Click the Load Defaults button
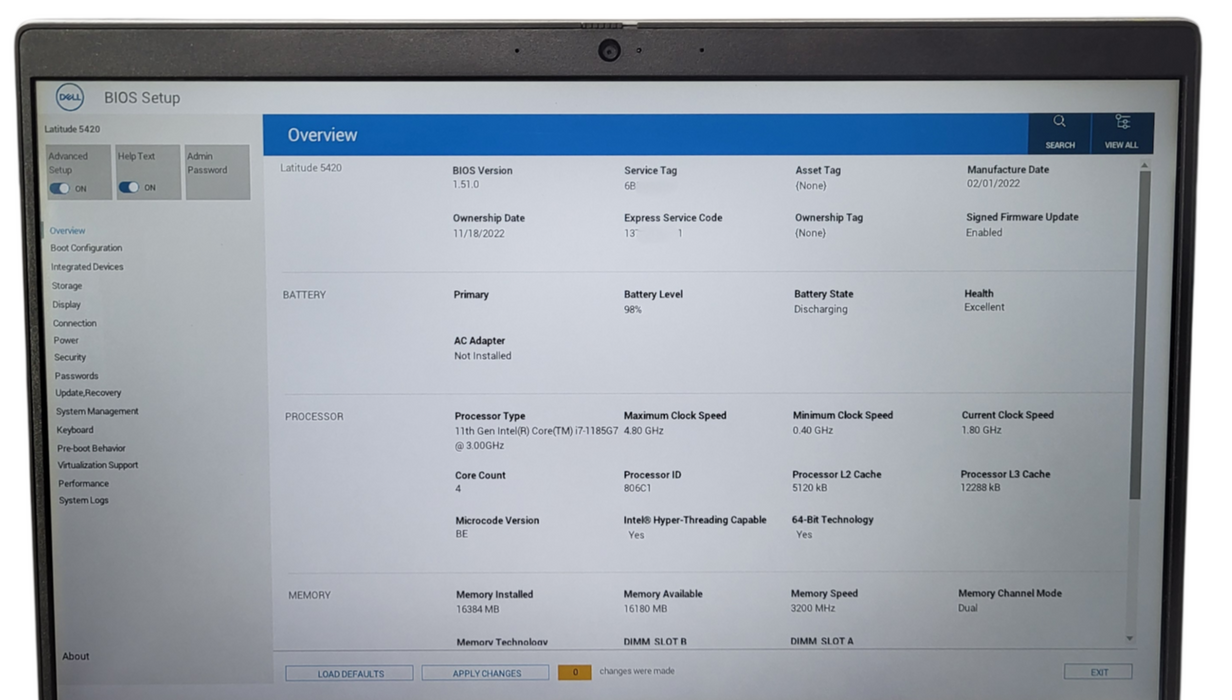 [350, 674]
